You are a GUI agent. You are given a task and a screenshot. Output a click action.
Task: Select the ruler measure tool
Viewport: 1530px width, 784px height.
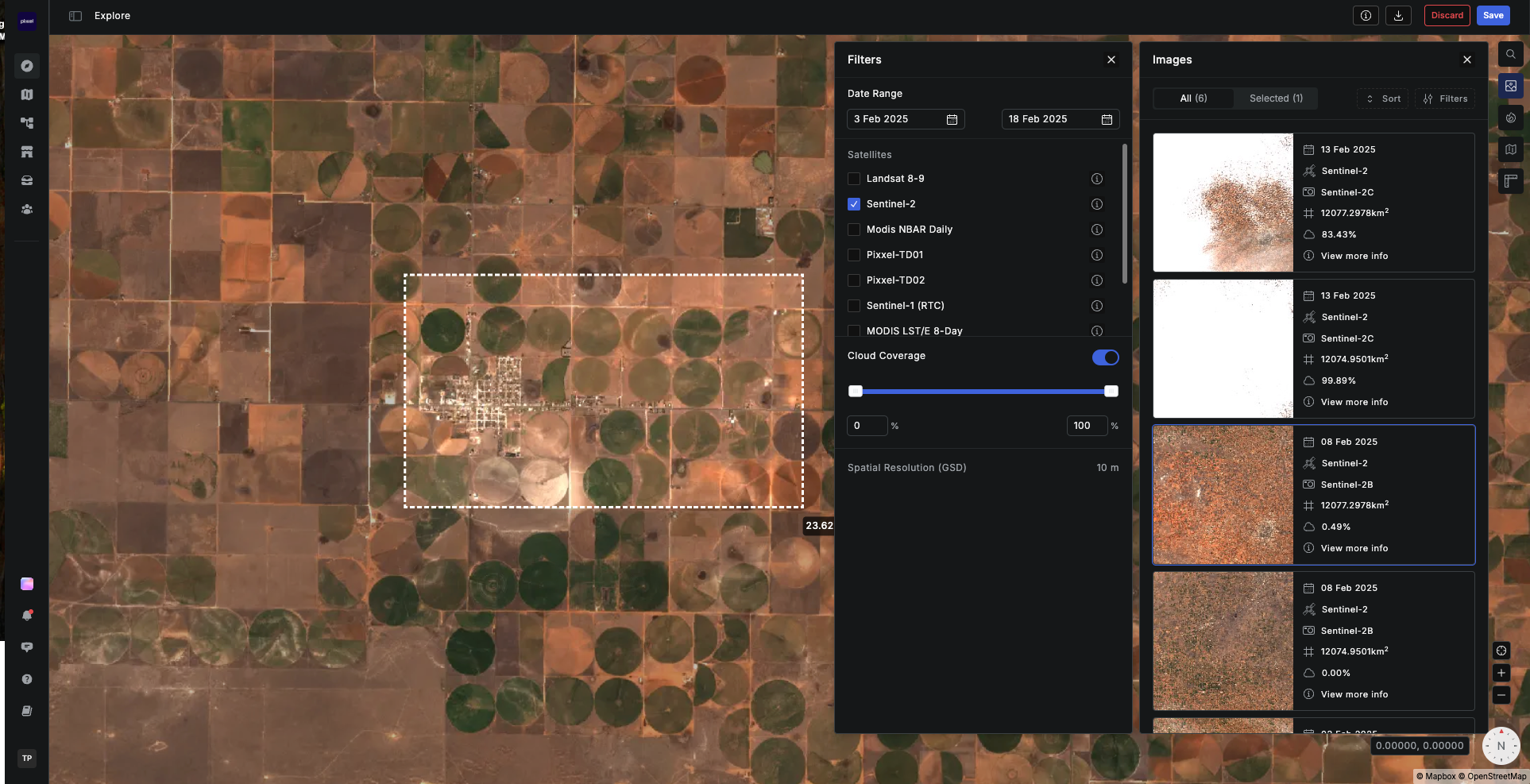tap(1510, 181)
